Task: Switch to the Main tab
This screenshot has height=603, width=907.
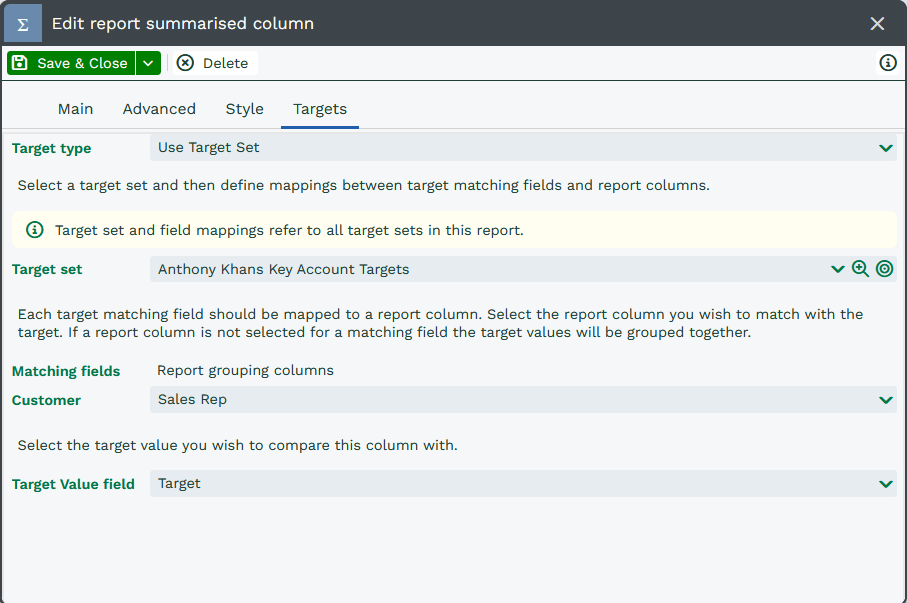Action: tap(75, 109)
